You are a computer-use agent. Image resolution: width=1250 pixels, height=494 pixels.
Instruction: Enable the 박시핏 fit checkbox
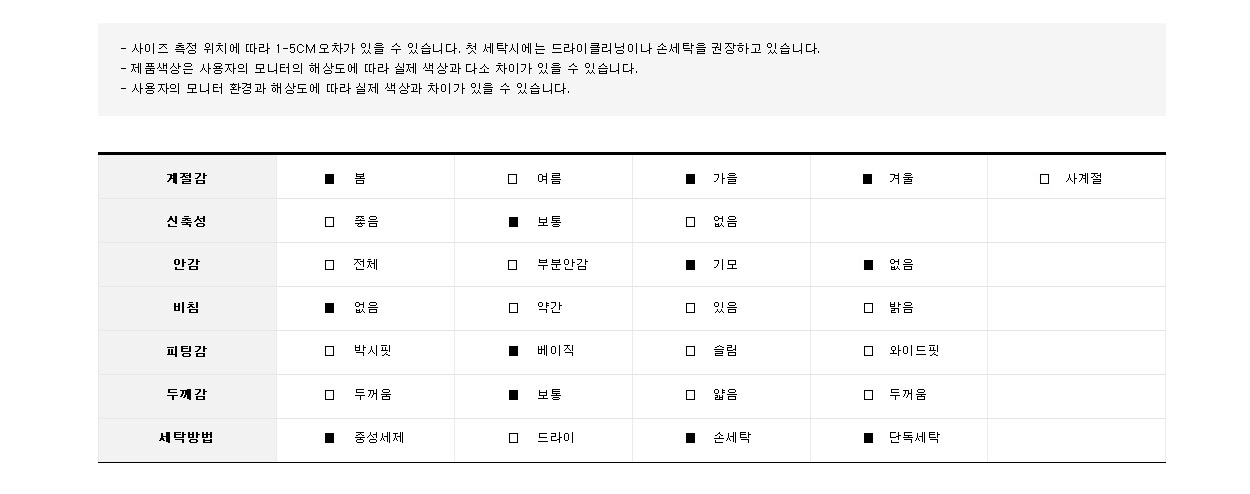tap(330, 351)
